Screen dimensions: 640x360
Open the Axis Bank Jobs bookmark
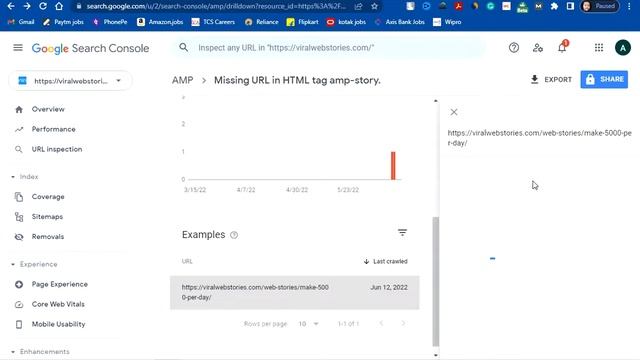[x=399, y=22]
